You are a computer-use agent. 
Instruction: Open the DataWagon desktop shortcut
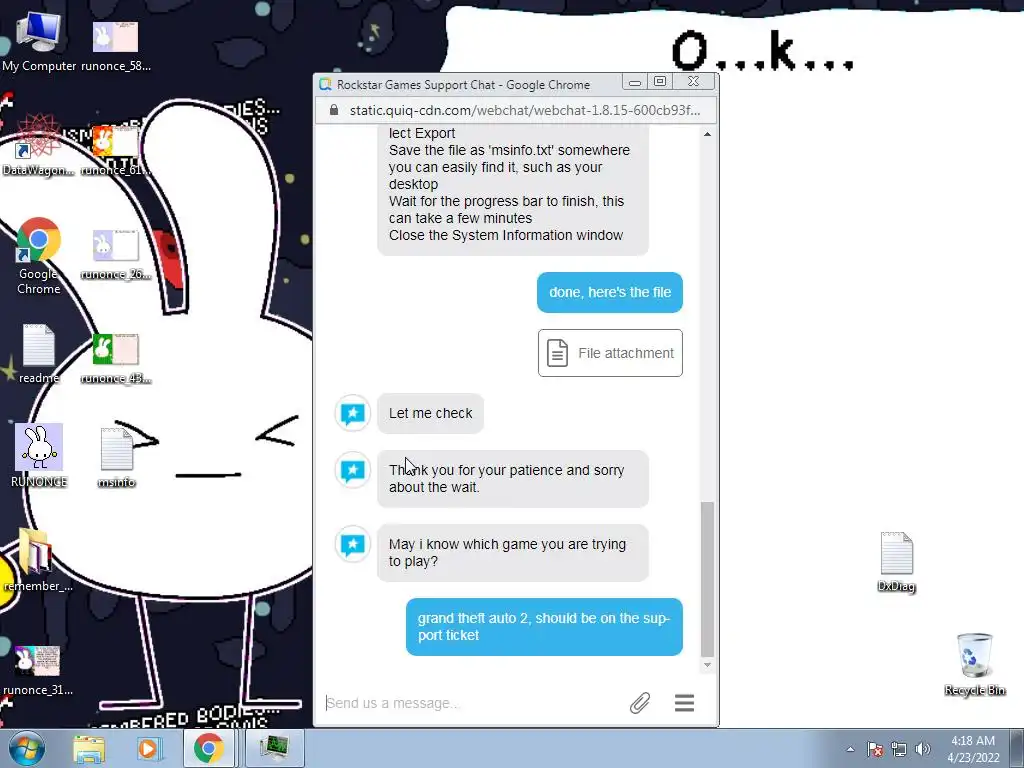(38, 145)
